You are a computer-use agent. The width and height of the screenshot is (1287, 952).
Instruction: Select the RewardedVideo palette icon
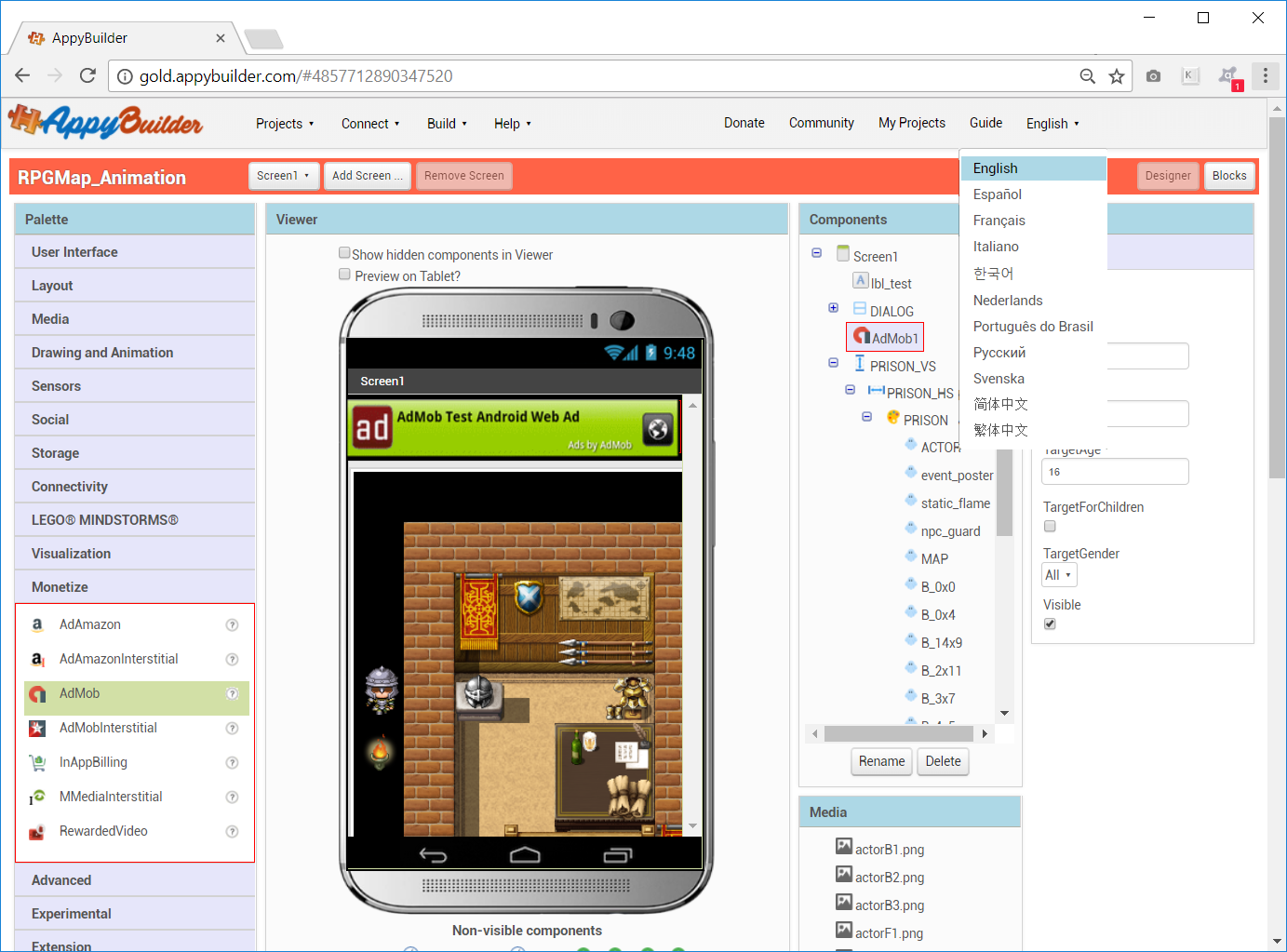click(x=35, y=831)
